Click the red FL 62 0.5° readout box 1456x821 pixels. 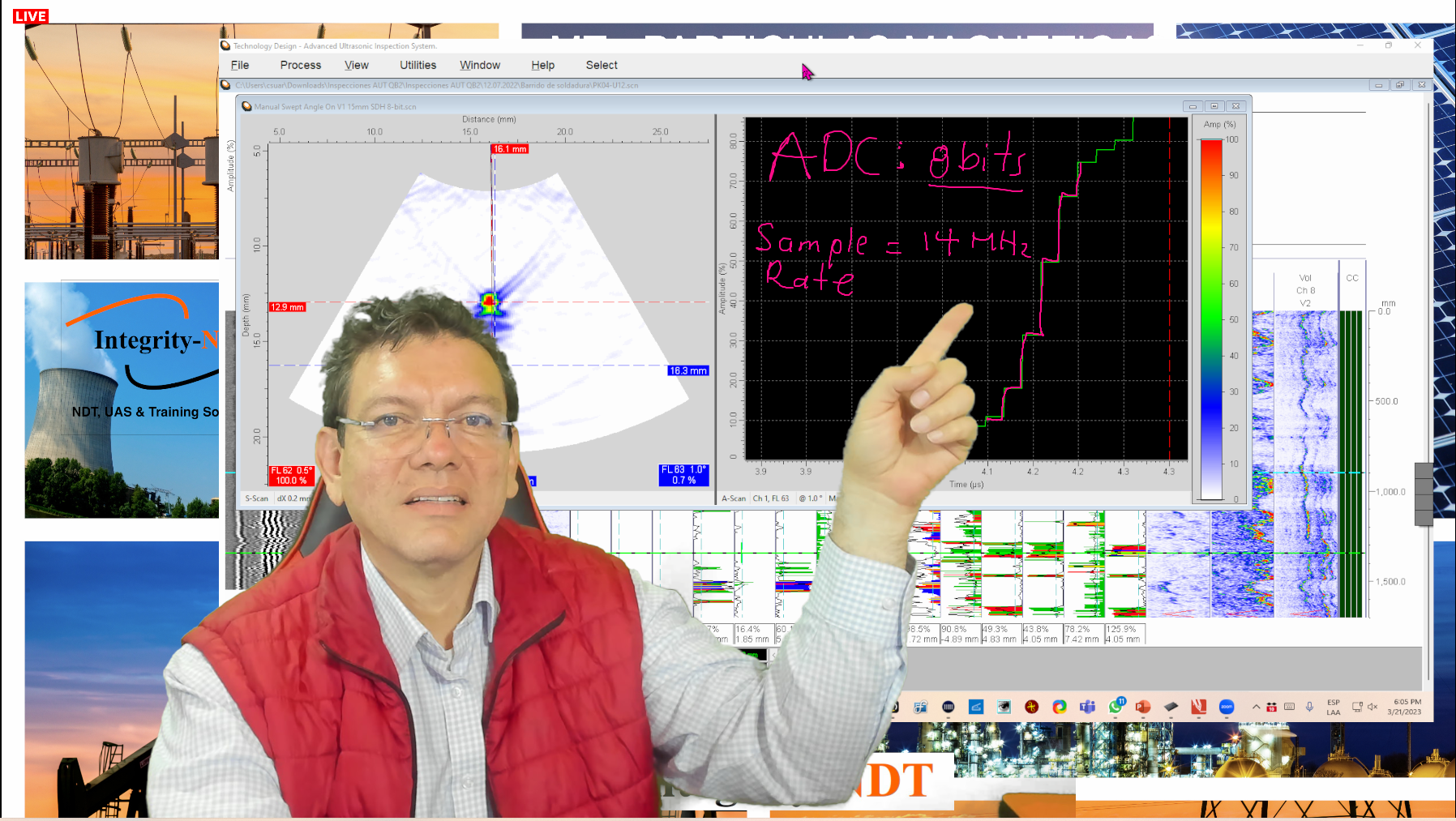pyautogui.click(x=291, y=476)
